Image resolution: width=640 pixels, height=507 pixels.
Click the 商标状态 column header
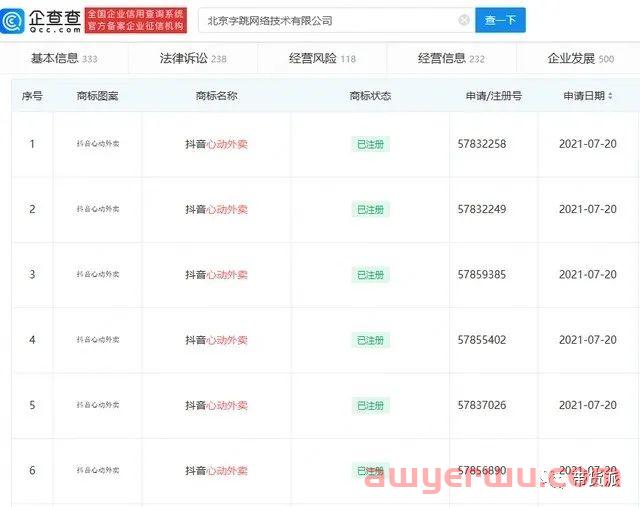pos(370,96)
